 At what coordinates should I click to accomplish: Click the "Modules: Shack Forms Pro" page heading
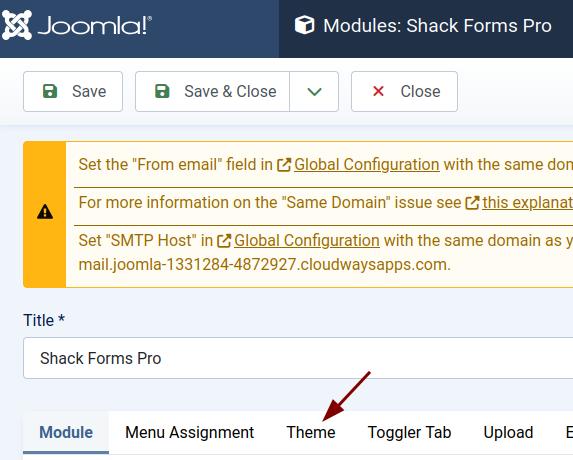pyautogui.click(x=437, y=26)
